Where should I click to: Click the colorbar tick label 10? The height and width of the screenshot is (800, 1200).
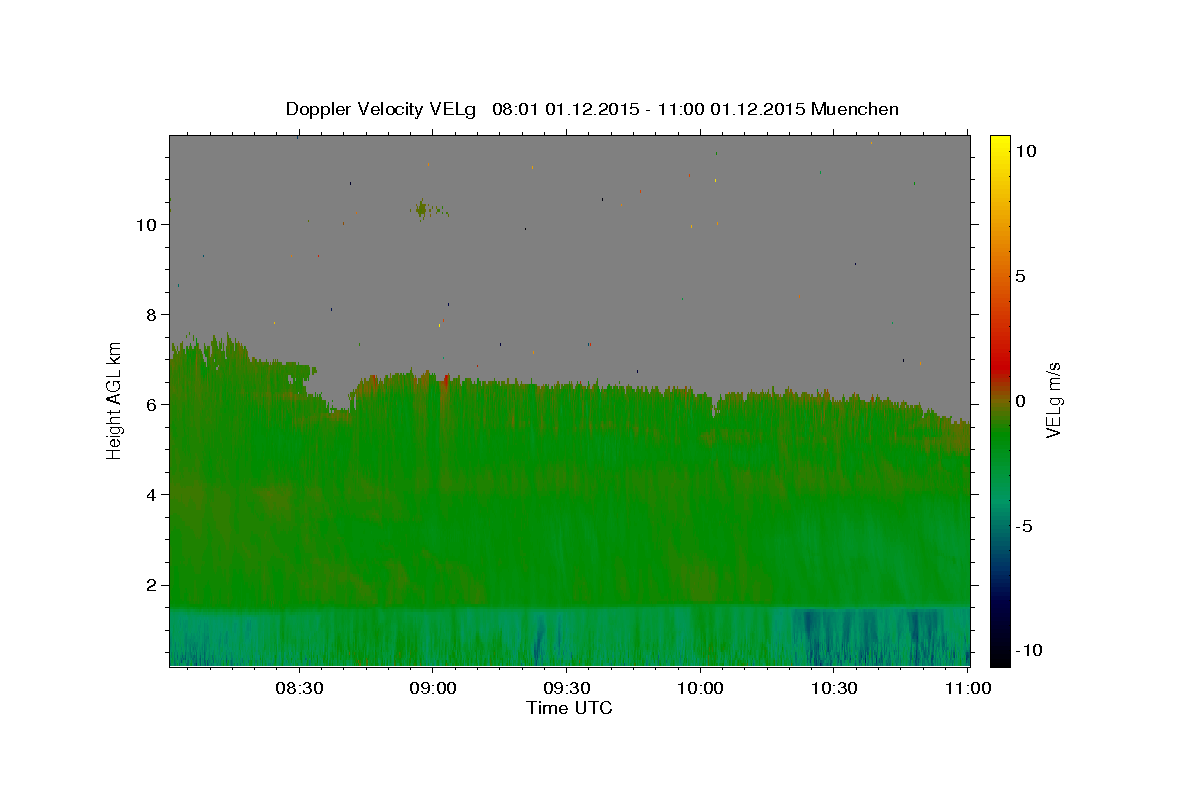coord(1026,151)
